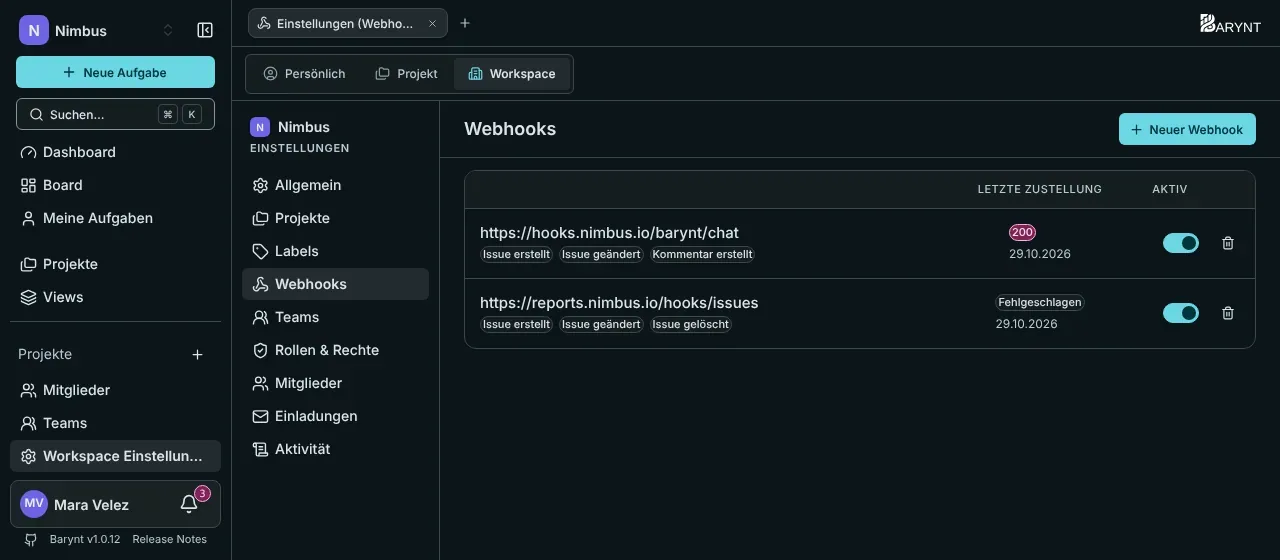Select the Workspace settings tab

click(x=512, y=74)
